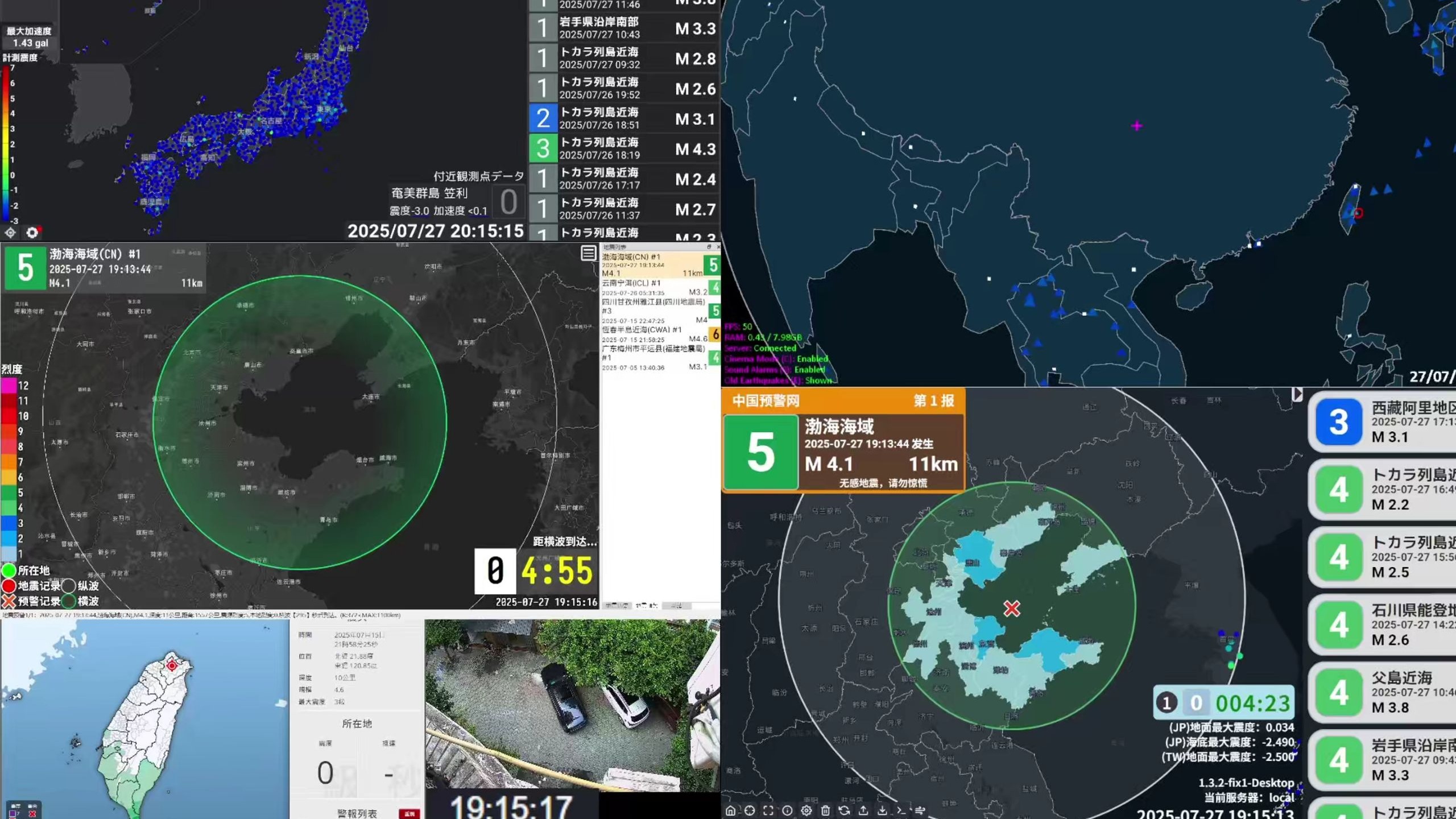Viewport: 1456px width, 819px height.
Task: Click the camera feed thumbnail with cars
Action: (572, 705)
